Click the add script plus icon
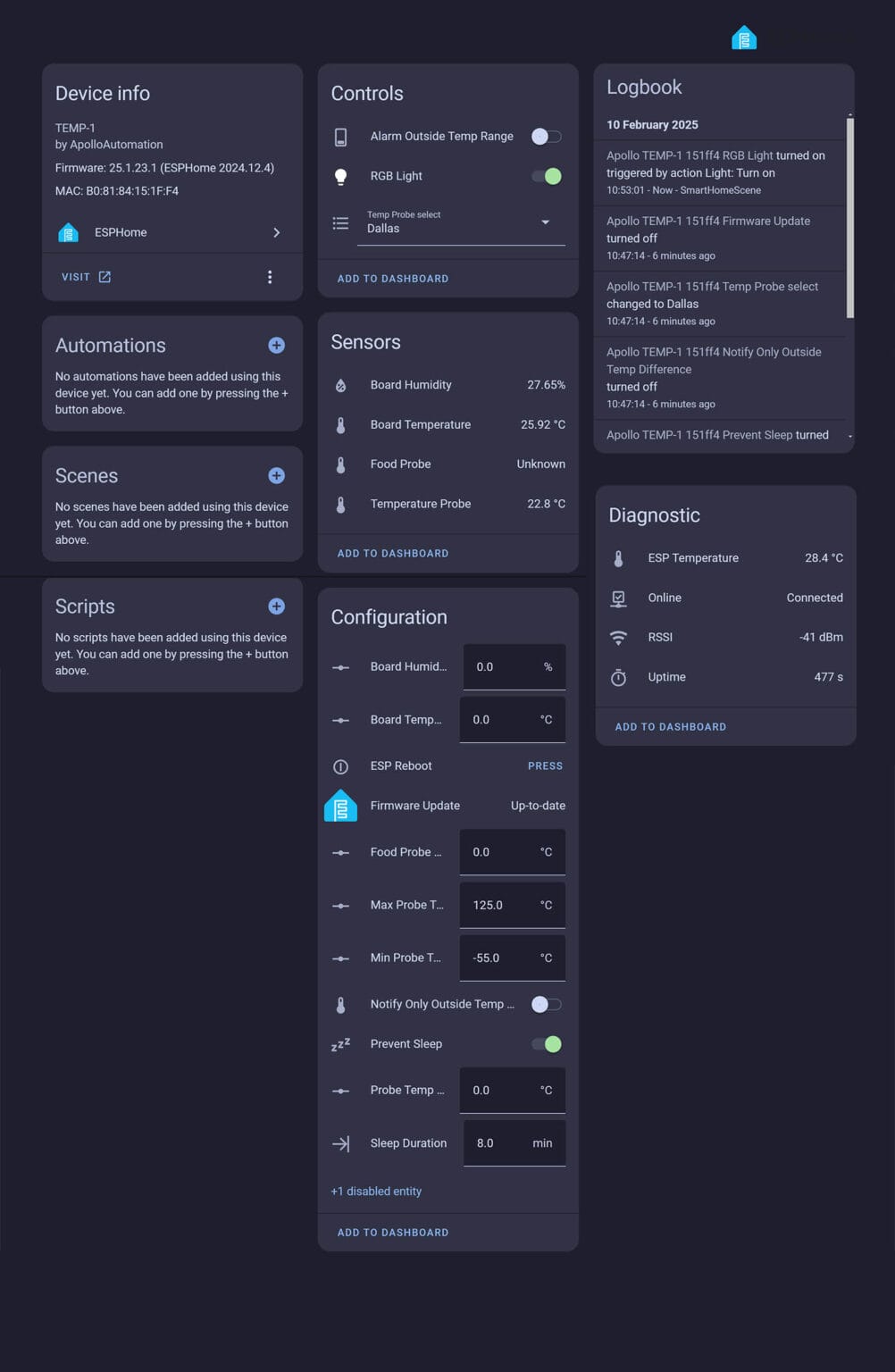This screenshot has width=895, height=1372. click(x=276, y=607)
